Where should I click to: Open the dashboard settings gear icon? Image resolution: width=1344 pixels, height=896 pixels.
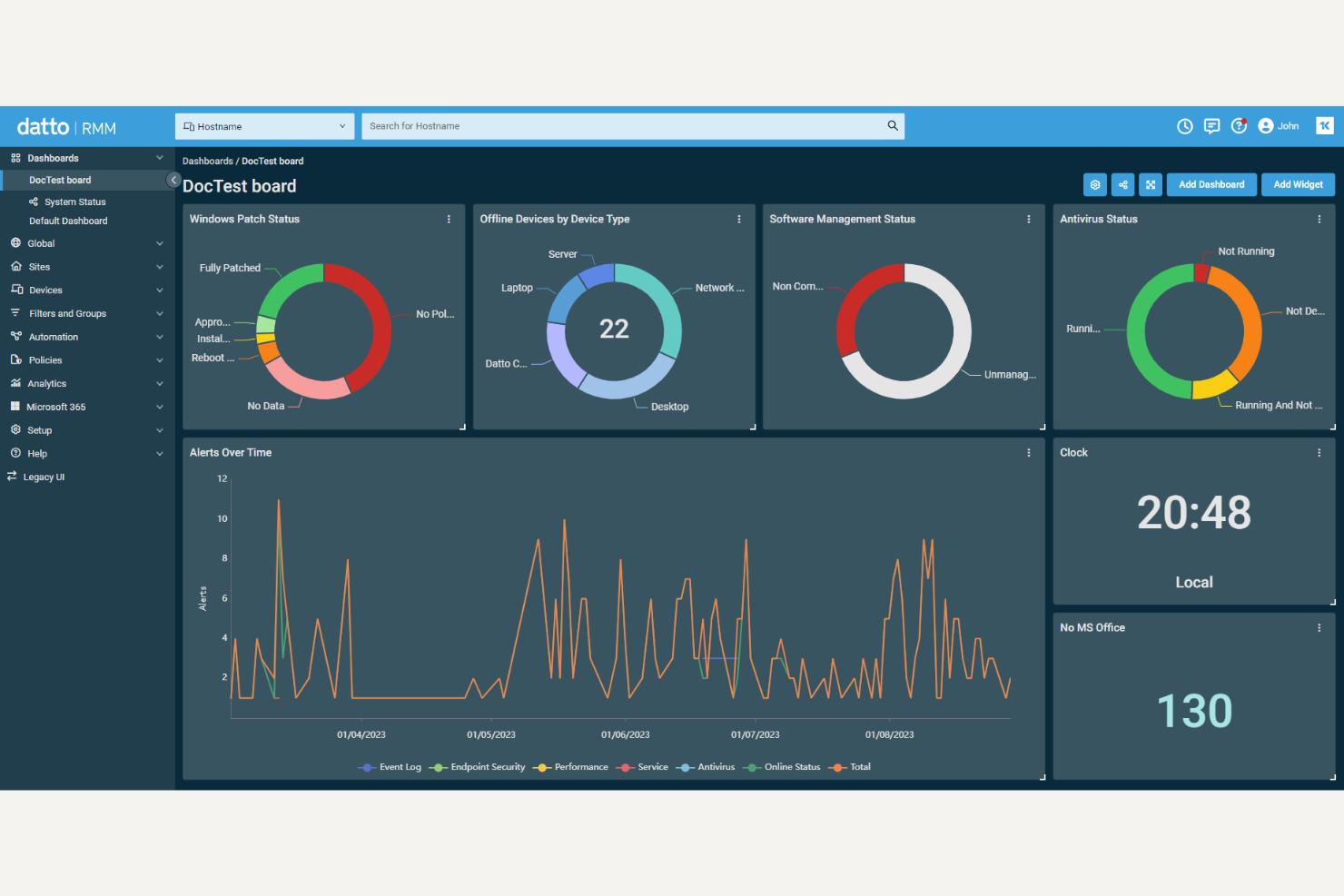point(1095,184)
